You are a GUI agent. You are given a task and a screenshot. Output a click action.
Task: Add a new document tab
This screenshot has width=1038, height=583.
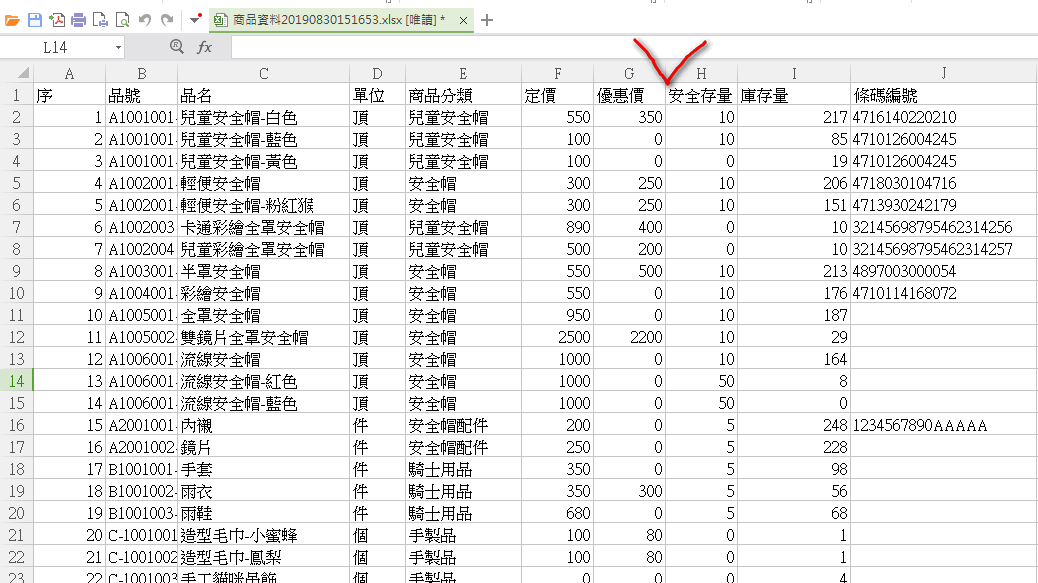(x=487, y=21)
